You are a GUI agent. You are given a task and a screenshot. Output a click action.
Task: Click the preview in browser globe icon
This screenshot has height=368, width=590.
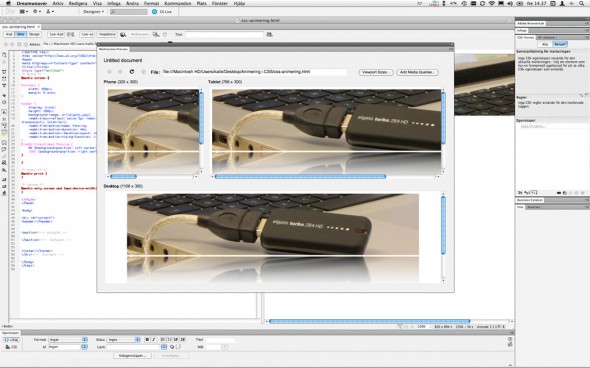coord(123,34)
